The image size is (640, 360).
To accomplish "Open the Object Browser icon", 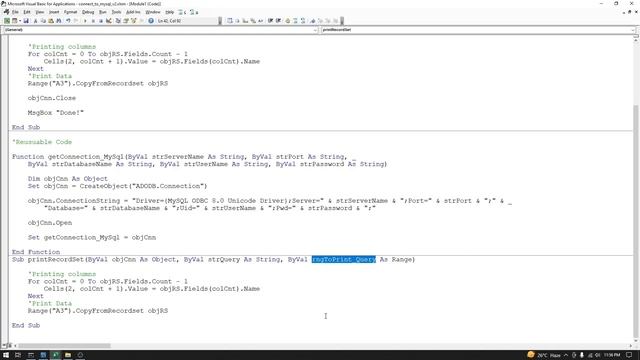I will (x=133, y=21).
